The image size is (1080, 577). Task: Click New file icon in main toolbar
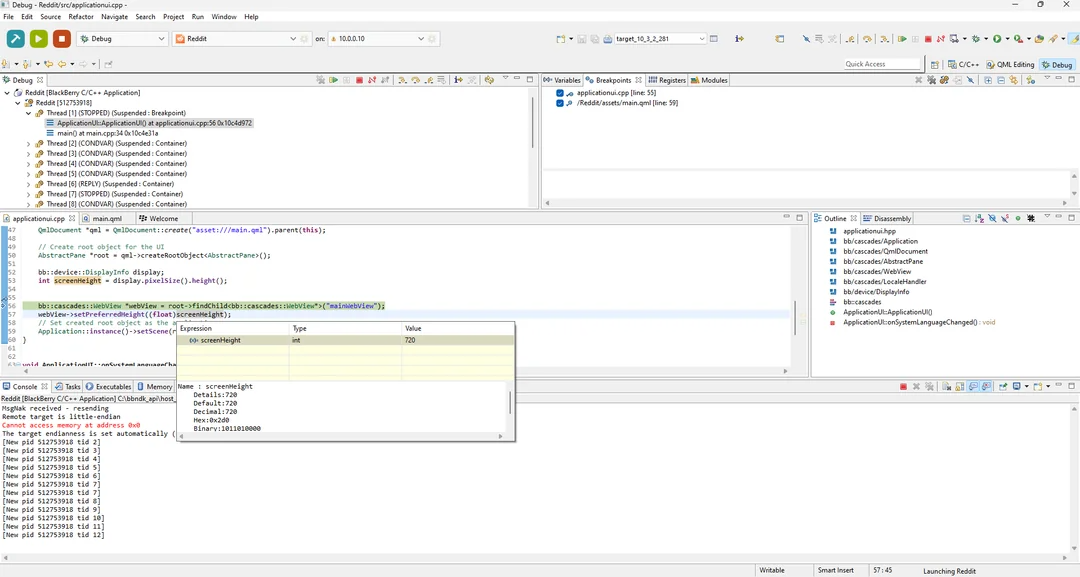coord(561,39)
